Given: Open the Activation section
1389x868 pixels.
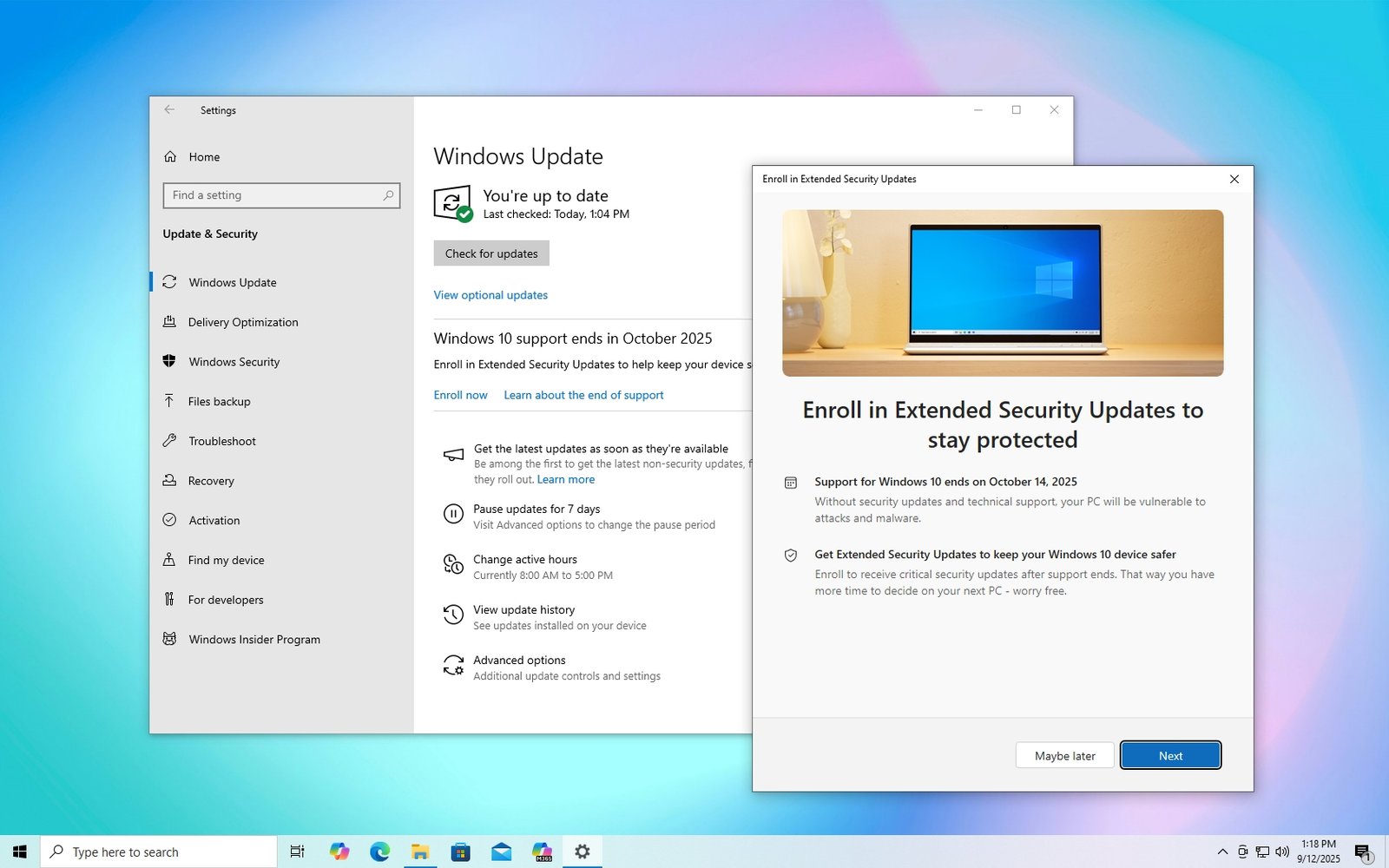Looking at the screenshot, I should [214, 520].
